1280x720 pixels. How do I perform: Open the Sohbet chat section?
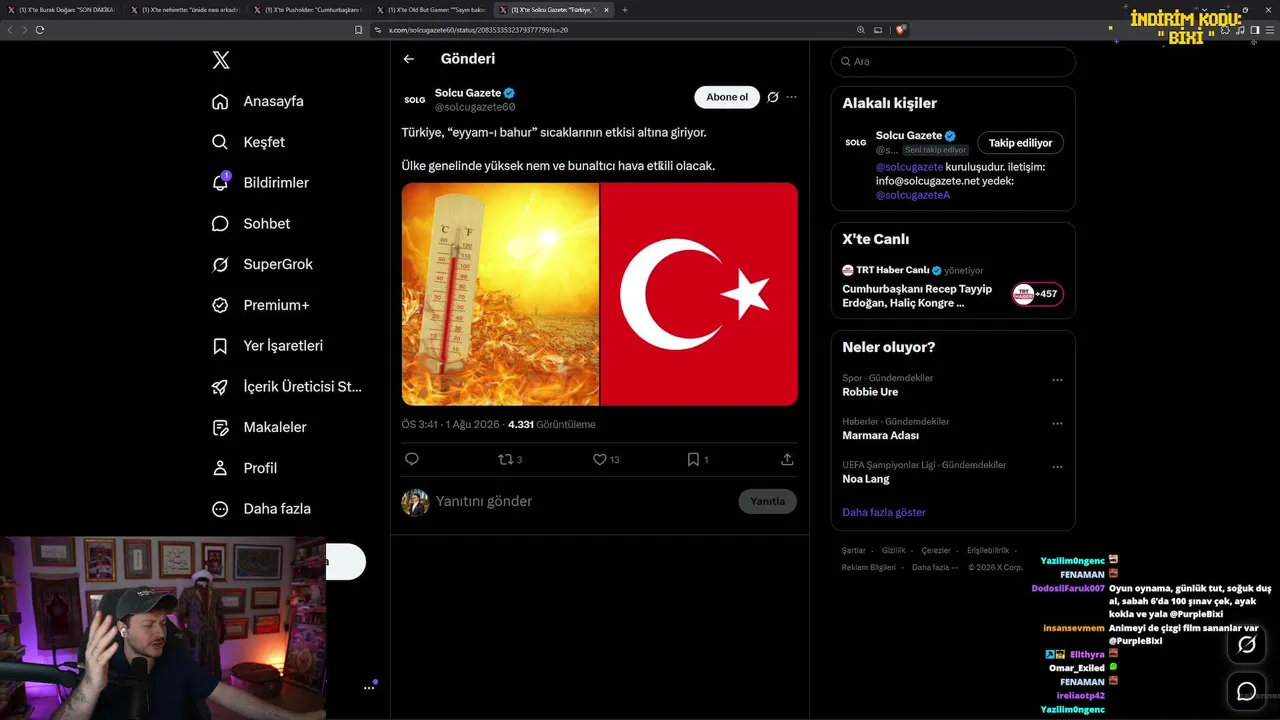tap(251, 224)
